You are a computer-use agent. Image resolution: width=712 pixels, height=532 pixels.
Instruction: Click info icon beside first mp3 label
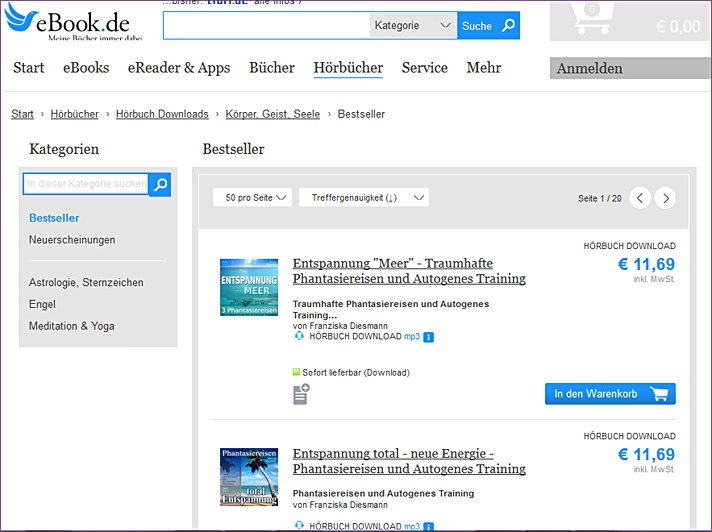point(429,337)
